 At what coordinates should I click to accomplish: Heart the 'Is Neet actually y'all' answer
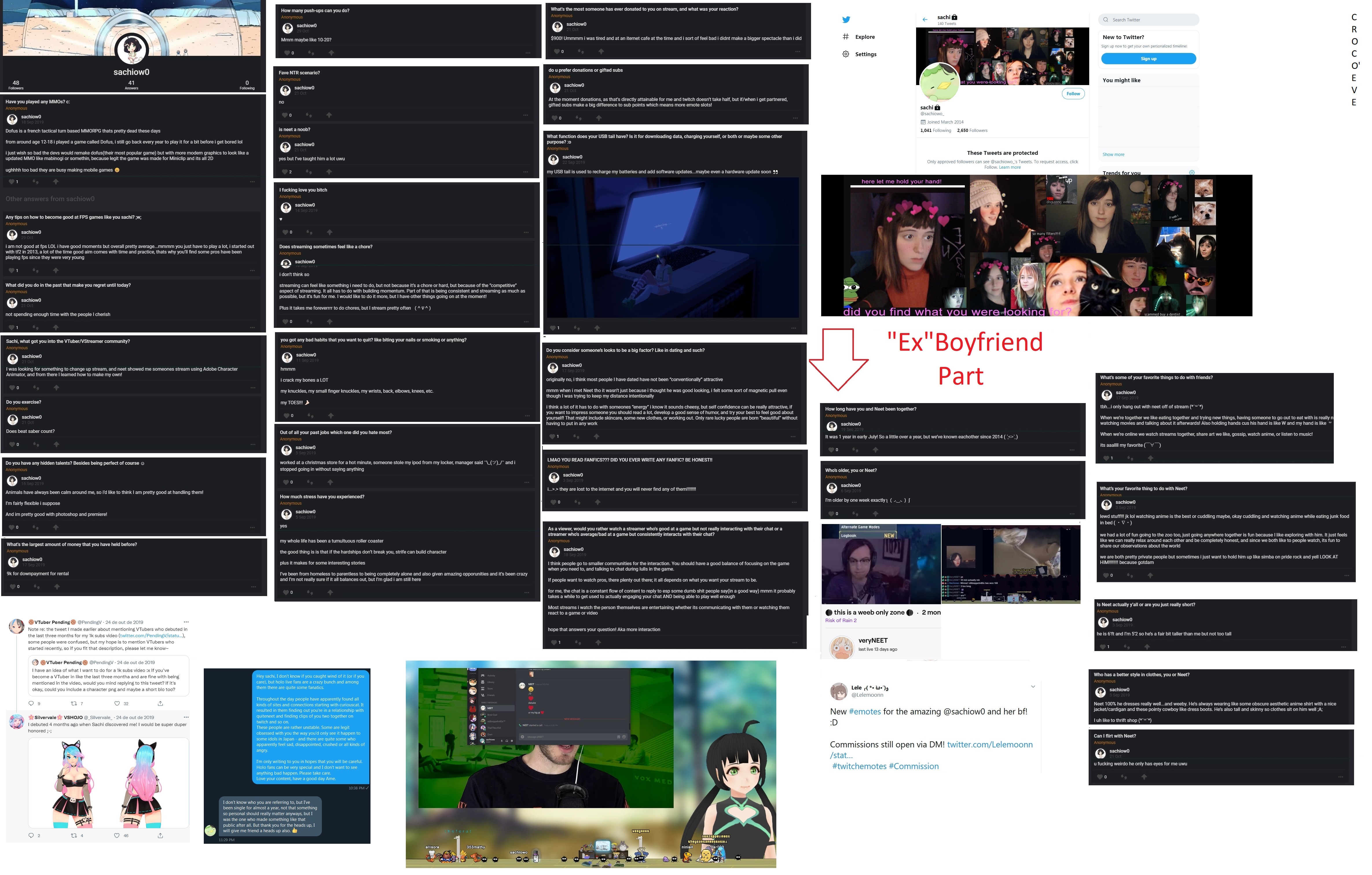point(1103,647)
